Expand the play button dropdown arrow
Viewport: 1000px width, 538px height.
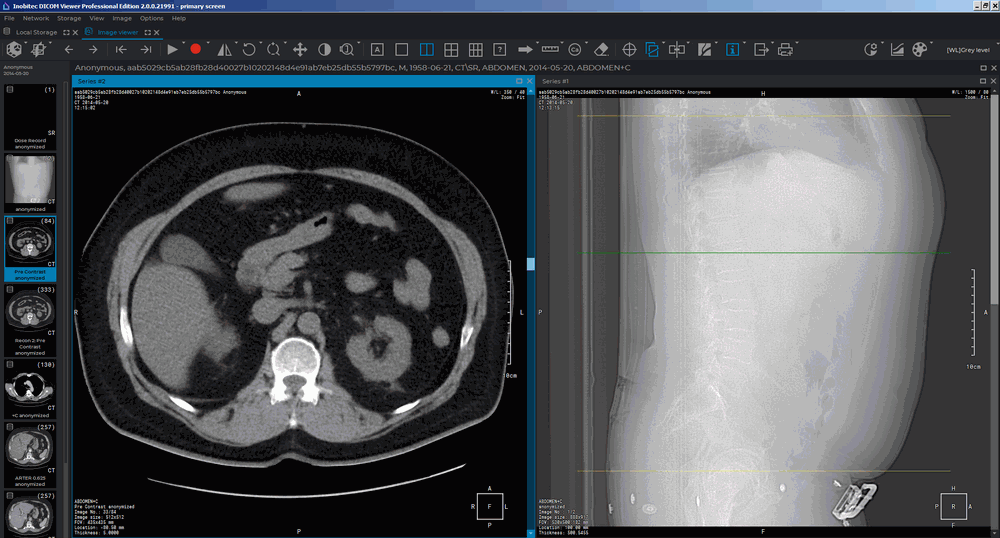tap(183, 43)
